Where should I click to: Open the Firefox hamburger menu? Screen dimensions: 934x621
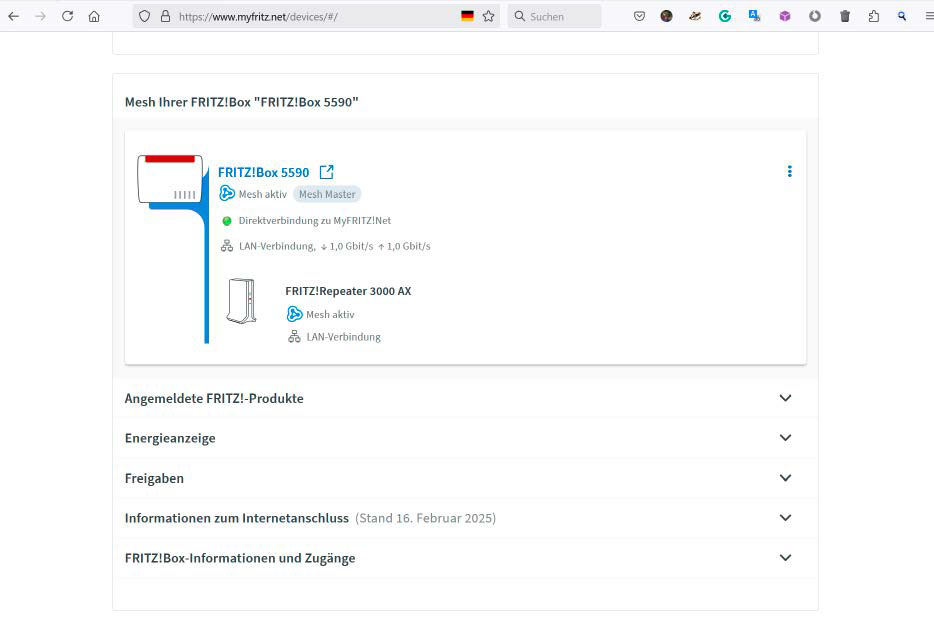[929, 16]
